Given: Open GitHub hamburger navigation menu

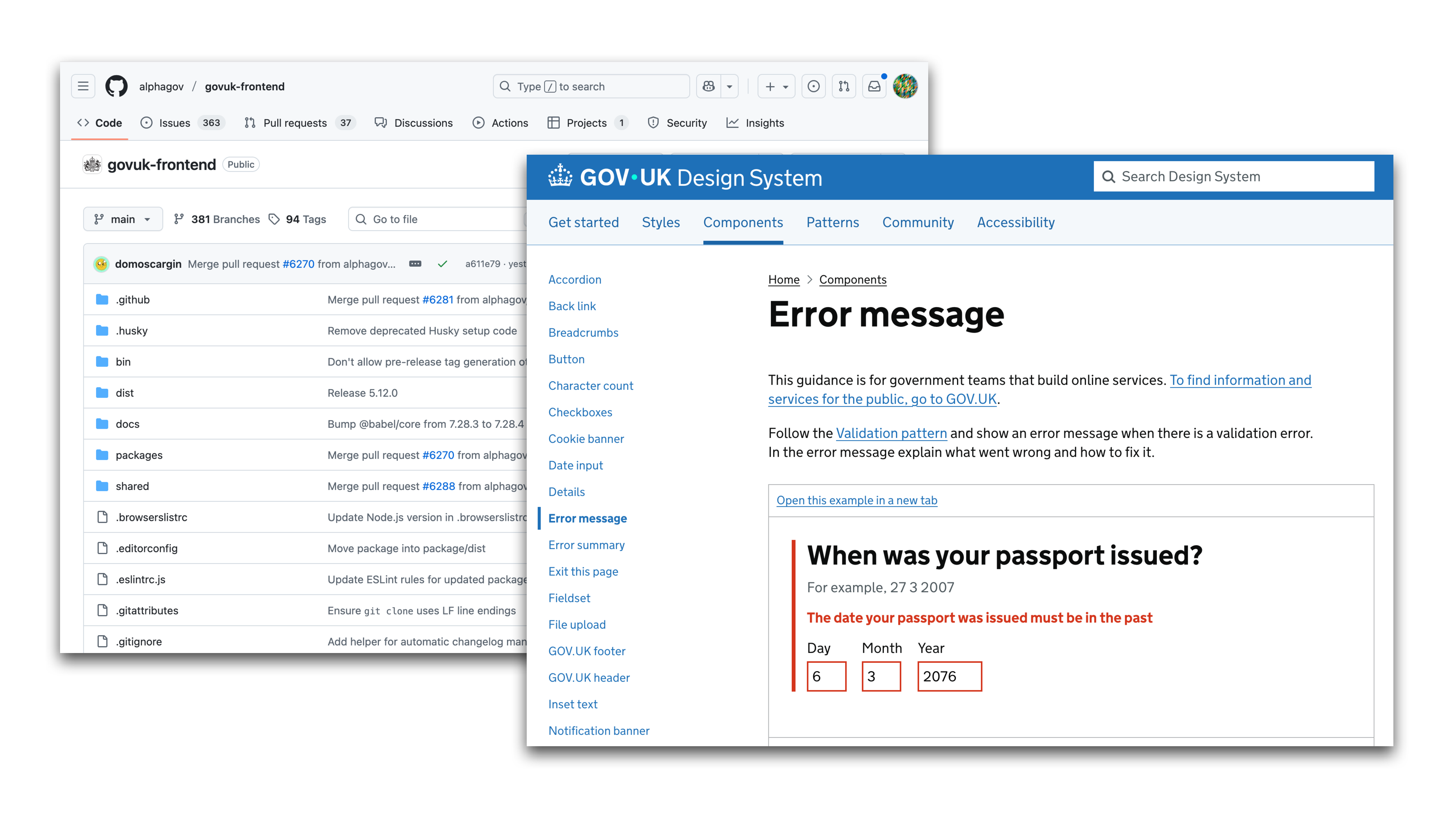Looking at the screenshot, I should pos(83,87).
